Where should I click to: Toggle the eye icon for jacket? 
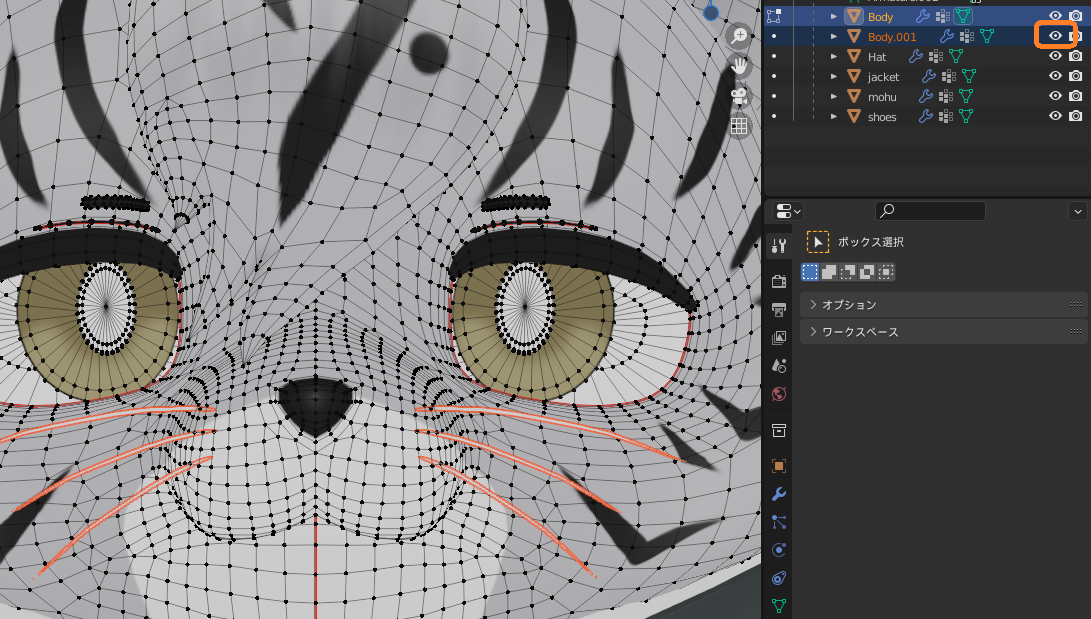click(1056, 76)
